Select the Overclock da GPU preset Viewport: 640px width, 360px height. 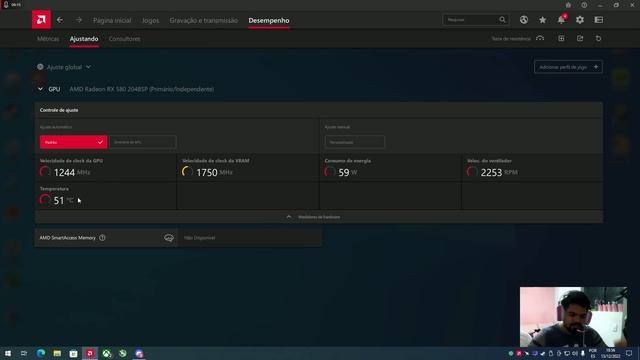142,142
